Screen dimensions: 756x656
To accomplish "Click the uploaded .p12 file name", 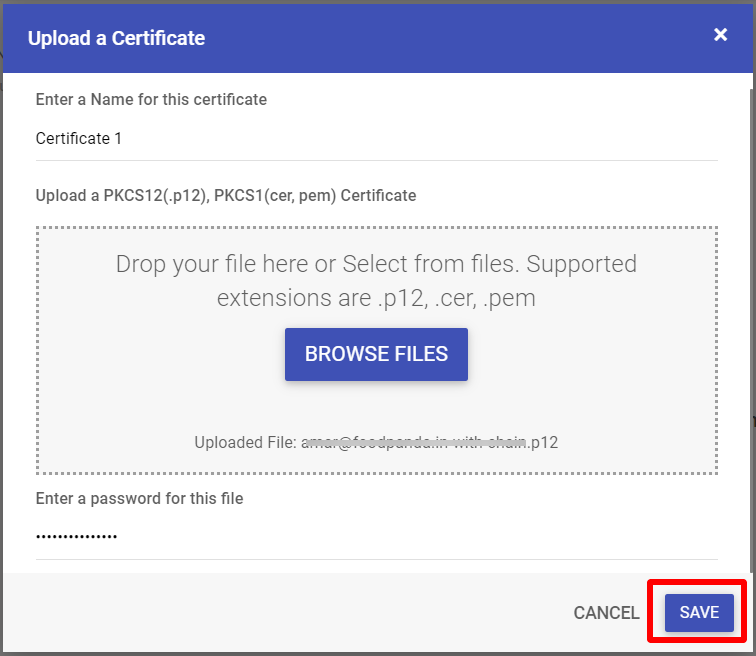I will pyautogui.click(x=429, y=442).
